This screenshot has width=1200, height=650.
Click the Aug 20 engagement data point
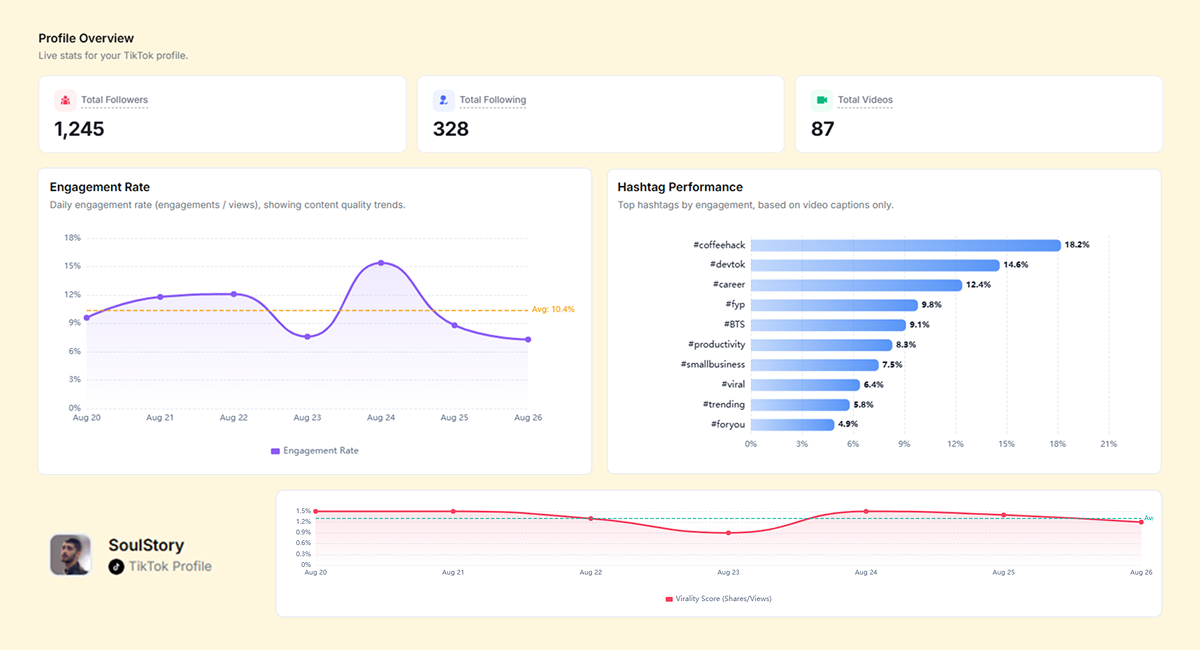tap(86, 318)
